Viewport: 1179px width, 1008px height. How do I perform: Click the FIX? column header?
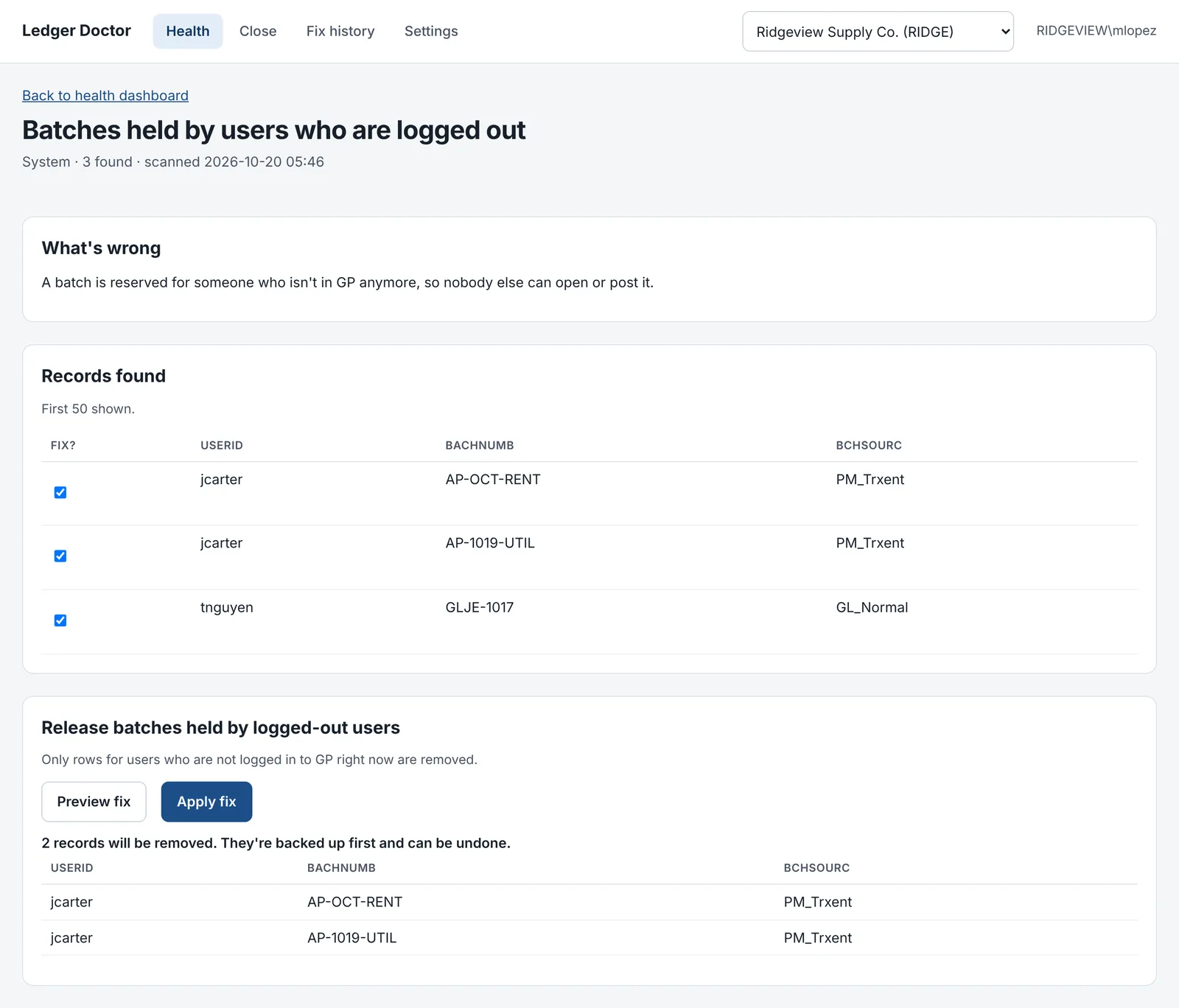pos(63,445)
